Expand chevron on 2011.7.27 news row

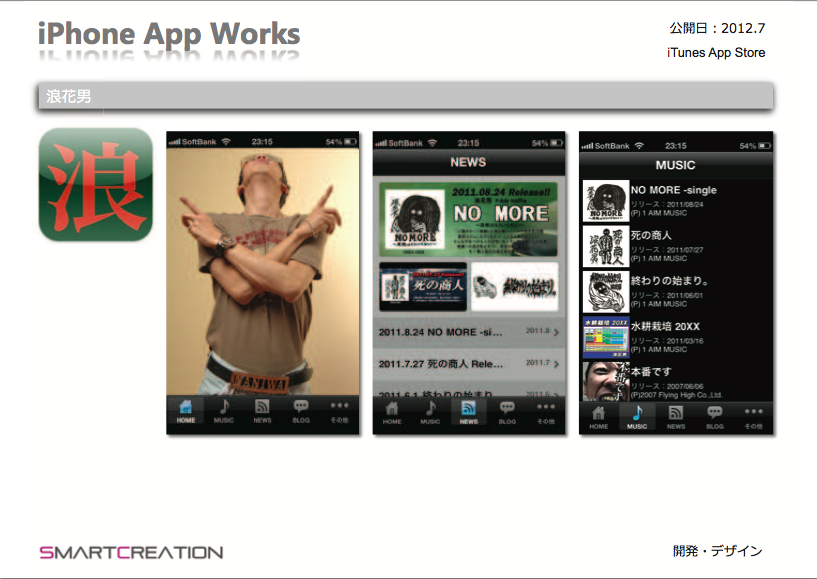(x=557, y=364)
